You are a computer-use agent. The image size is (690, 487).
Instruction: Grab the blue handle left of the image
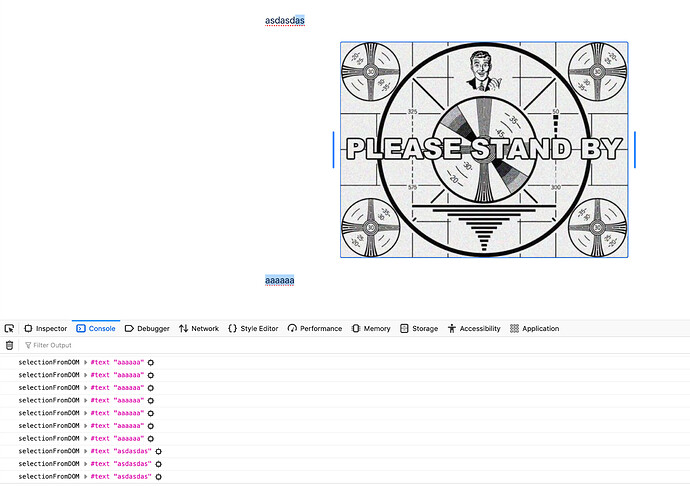click(x=334, y=150)
